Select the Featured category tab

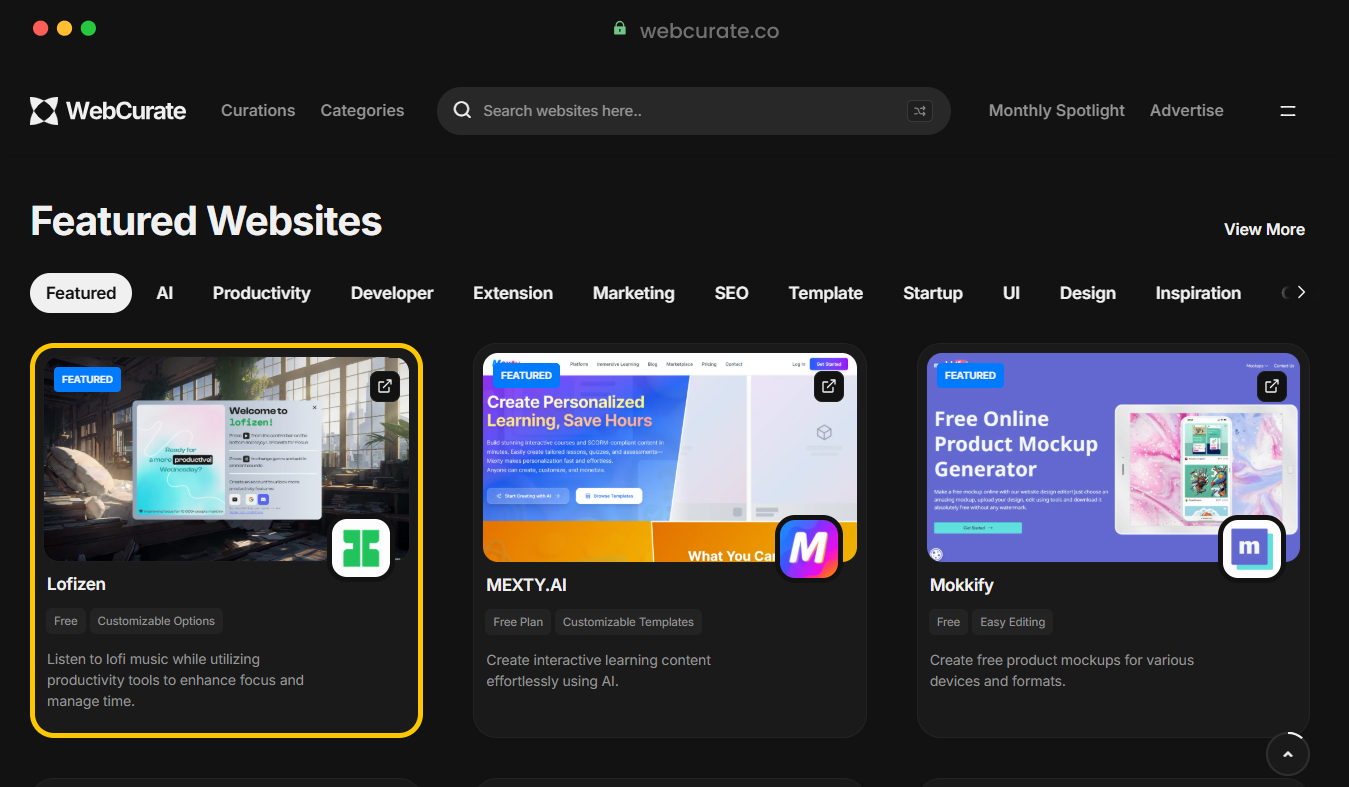(81, 293)
